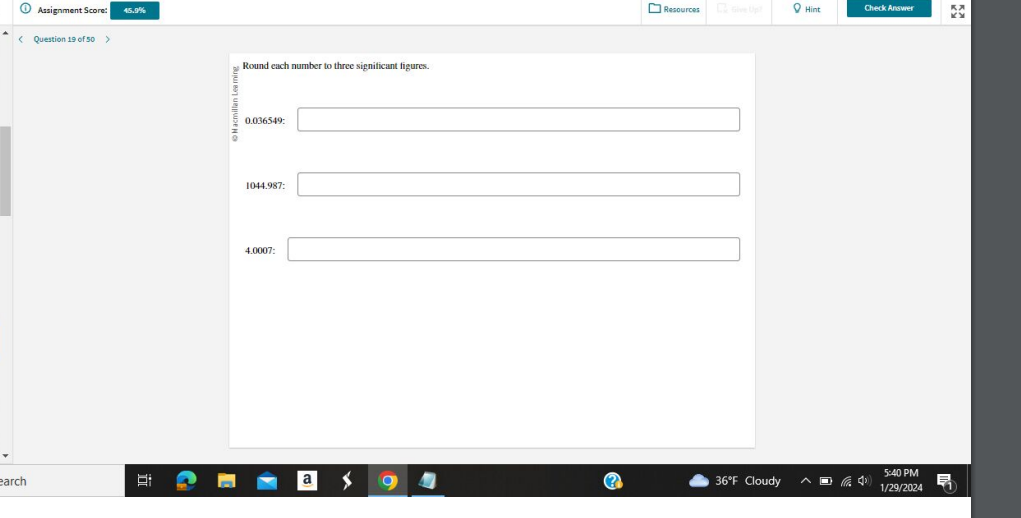
Task: Click the Hint lightbulb icon
Action: click(x=797, y=9)
